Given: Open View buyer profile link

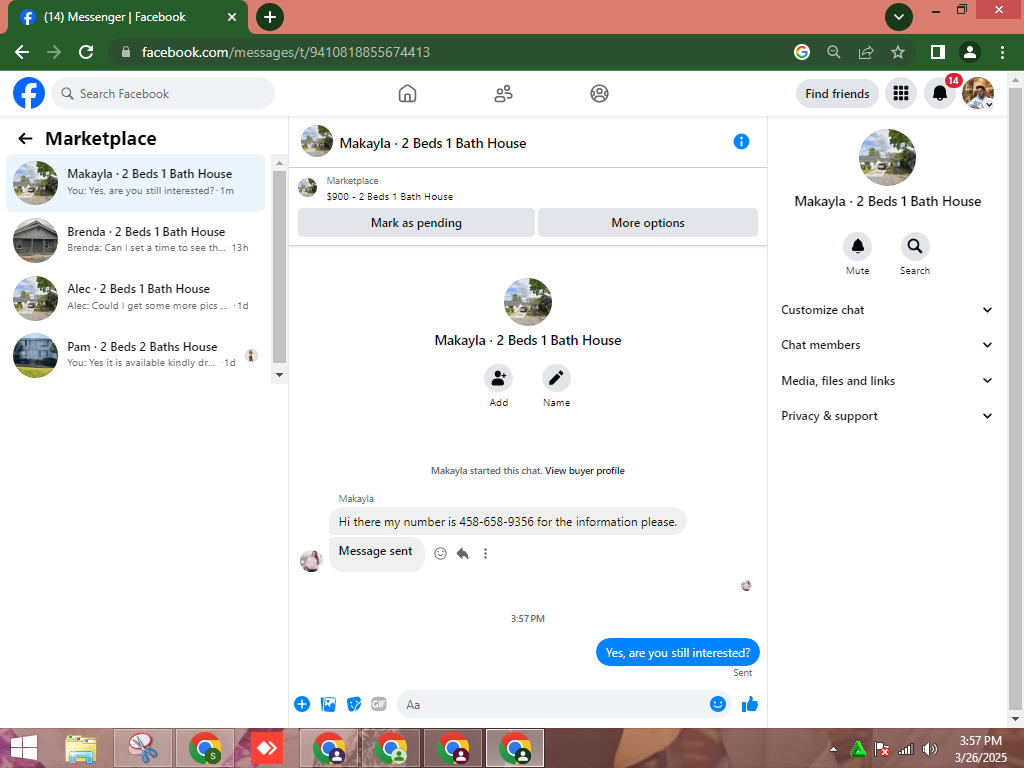Looking at the screenshot, I should (x=584, y=471).
